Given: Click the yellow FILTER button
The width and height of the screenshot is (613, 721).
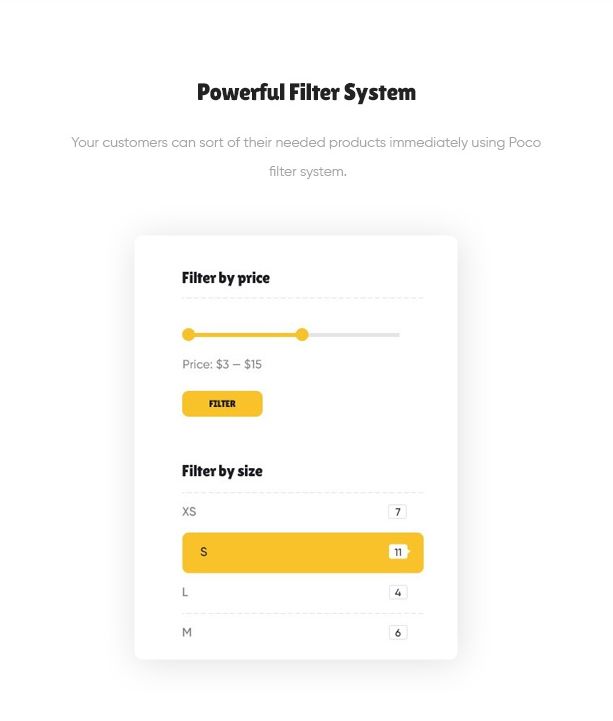Looking at the screenshot, I should point(222,404).
